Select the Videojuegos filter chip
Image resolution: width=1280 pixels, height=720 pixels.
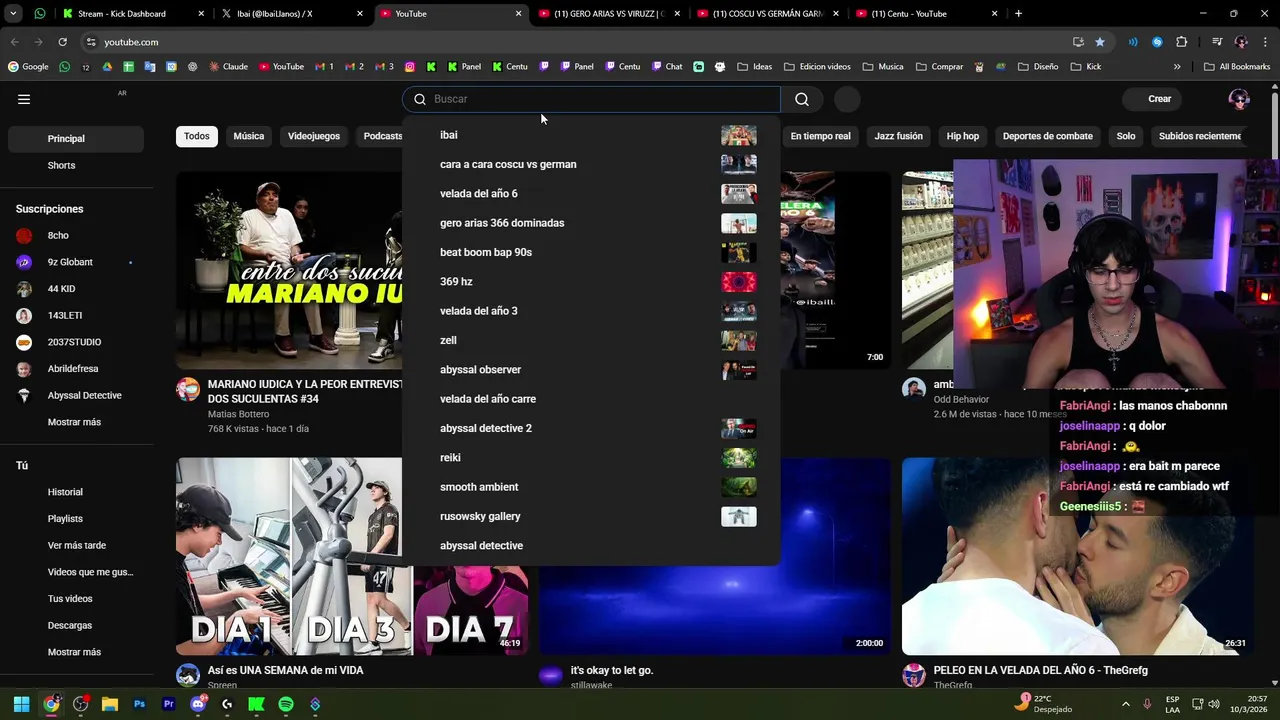pos(314,136)
